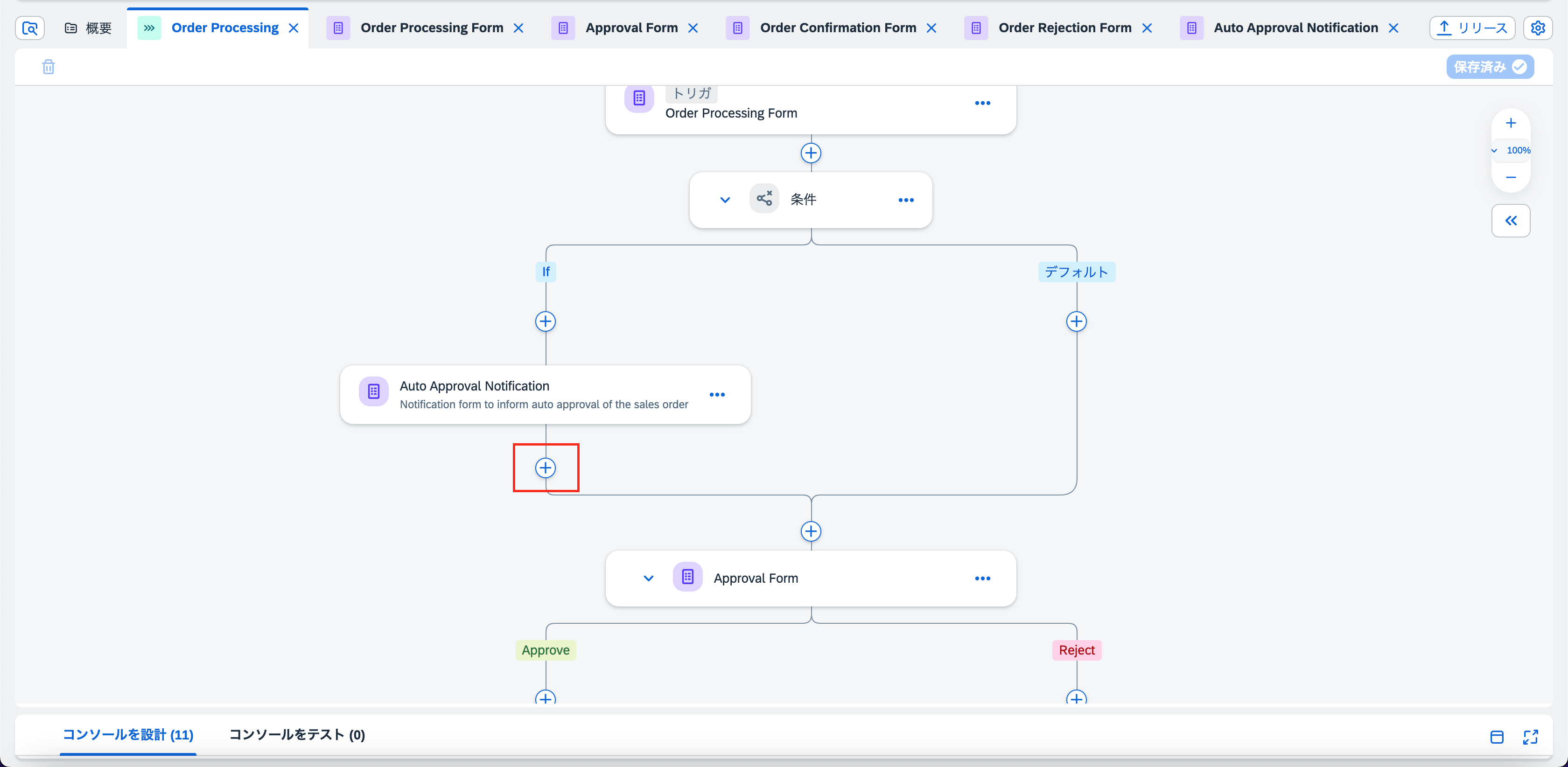Open three-dot menu on Auto Approval Notification
Screen dimensions: 1568x767
tap(717, 394)
